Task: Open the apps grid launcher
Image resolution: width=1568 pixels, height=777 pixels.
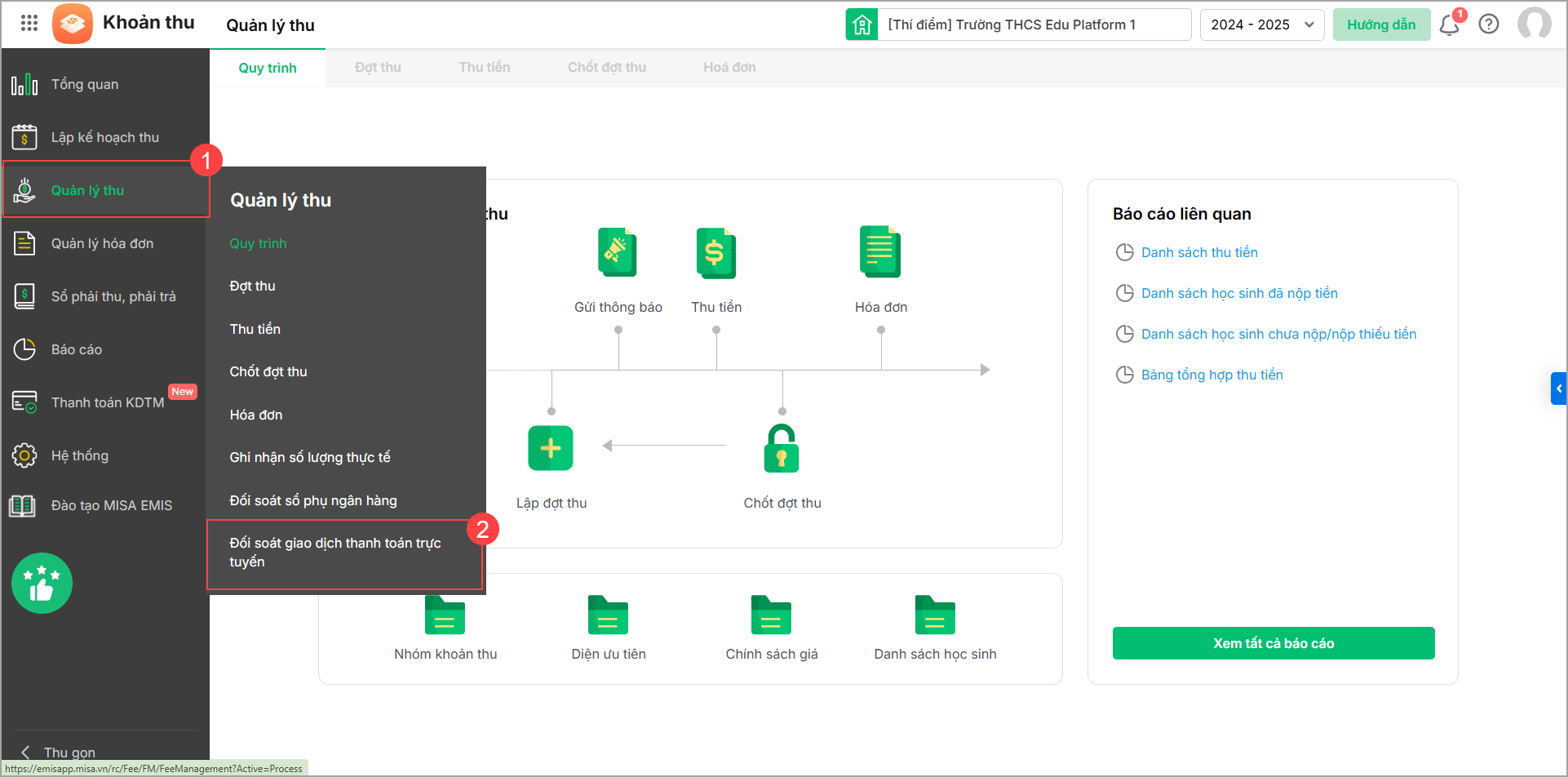Action: (x=29, y=23)
